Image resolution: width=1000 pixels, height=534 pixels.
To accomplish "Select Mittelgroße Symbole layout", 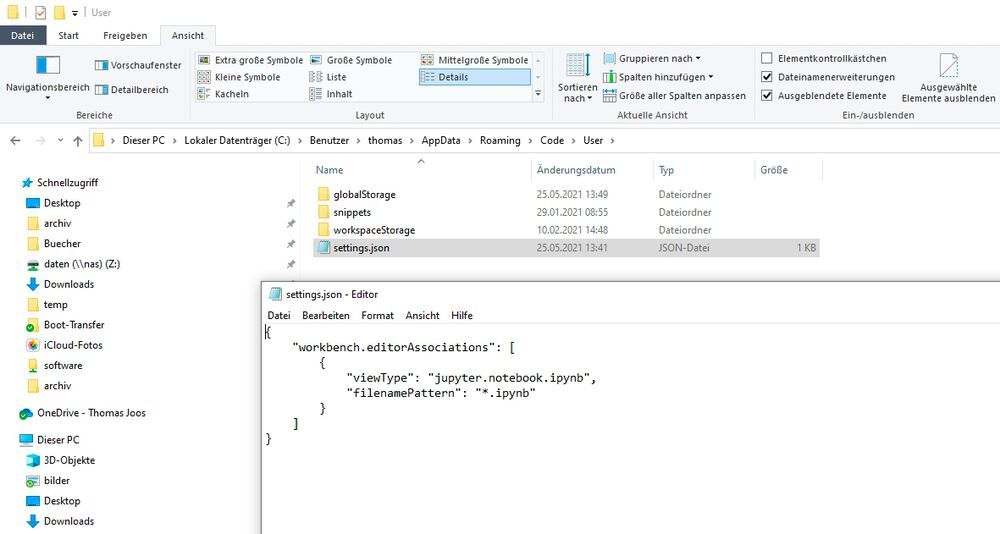I will point(474,60).
